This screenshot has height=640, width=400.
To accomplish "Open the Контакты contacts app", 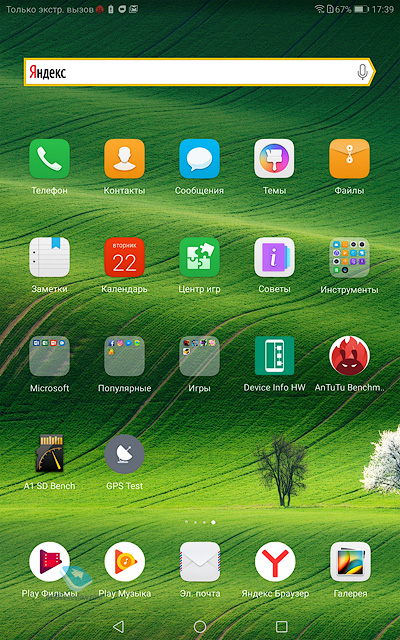I will (x=124, y=159).
